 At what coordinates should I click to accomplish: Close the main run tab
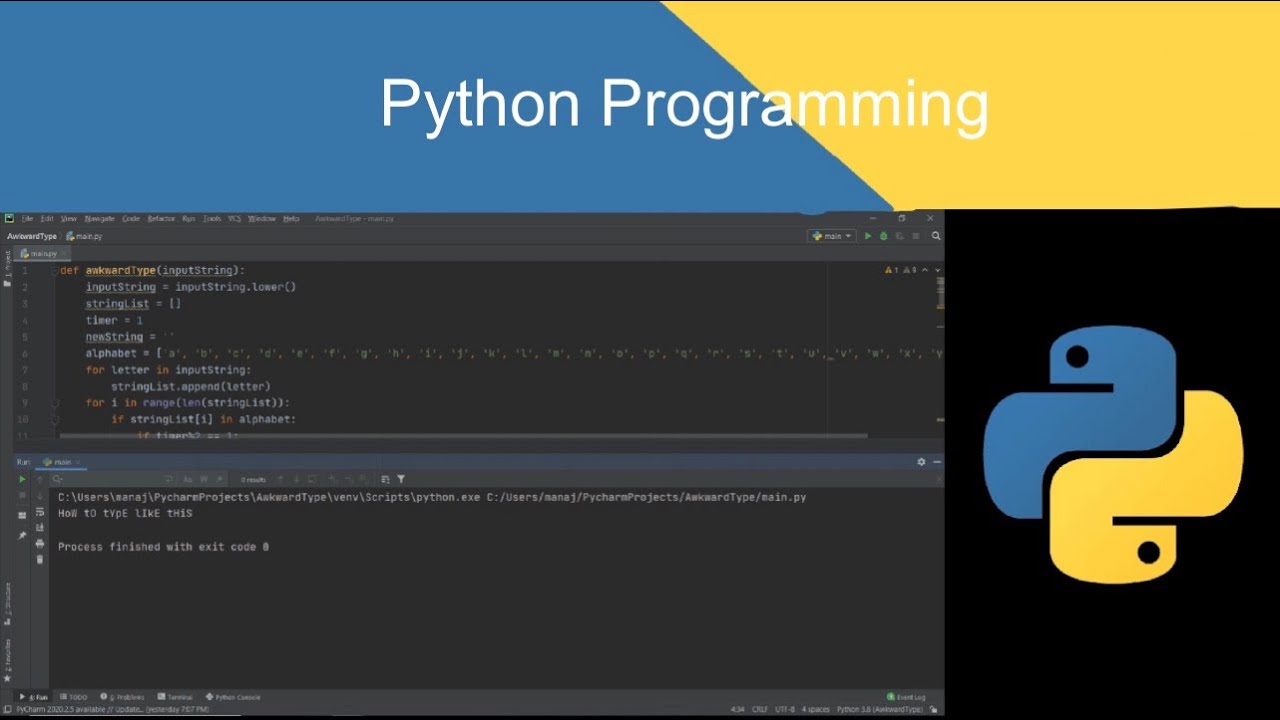pos(78,462)
